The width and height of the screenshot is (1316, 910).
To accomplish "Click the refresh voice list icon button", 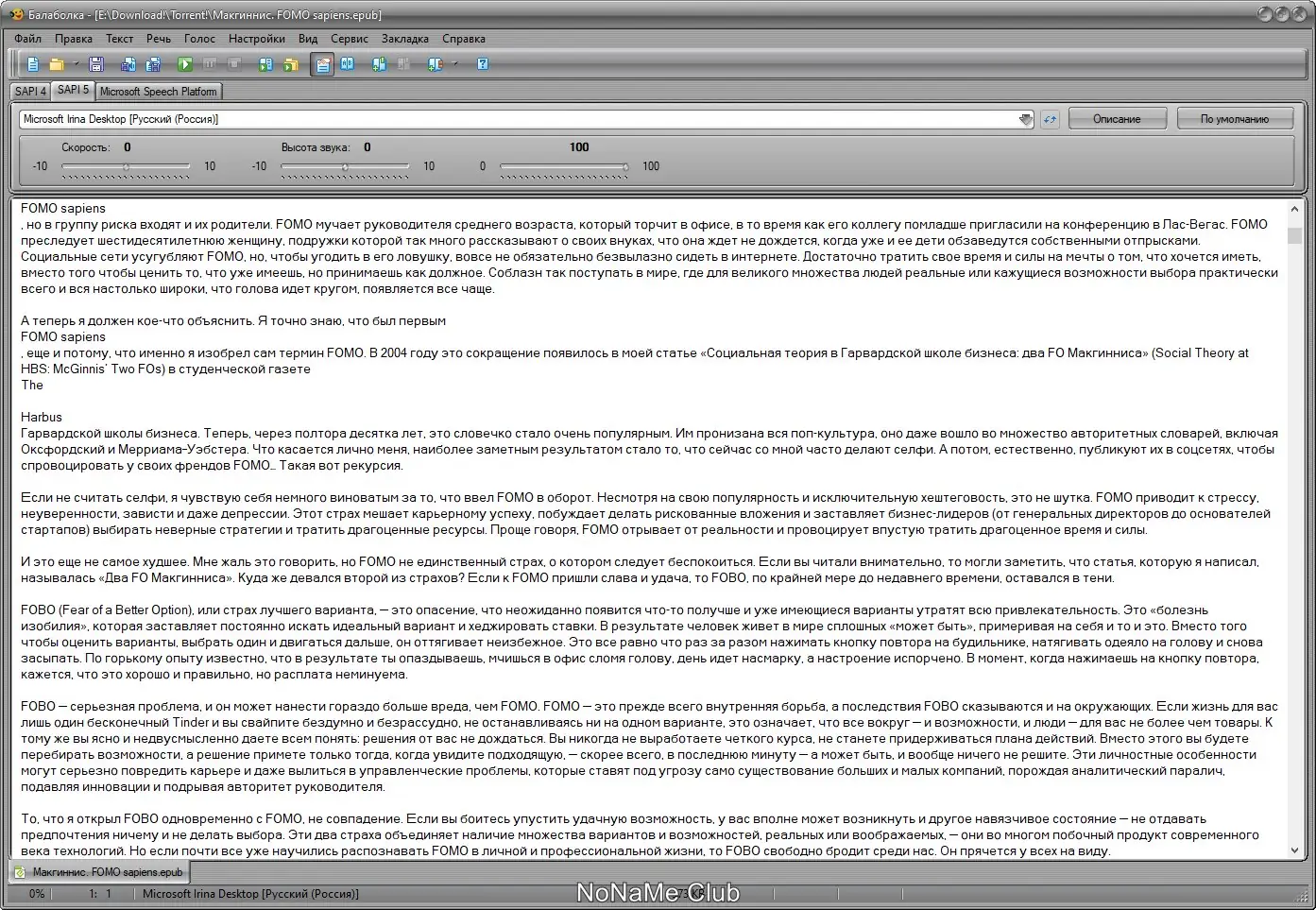I will (x=1050, y=119).
